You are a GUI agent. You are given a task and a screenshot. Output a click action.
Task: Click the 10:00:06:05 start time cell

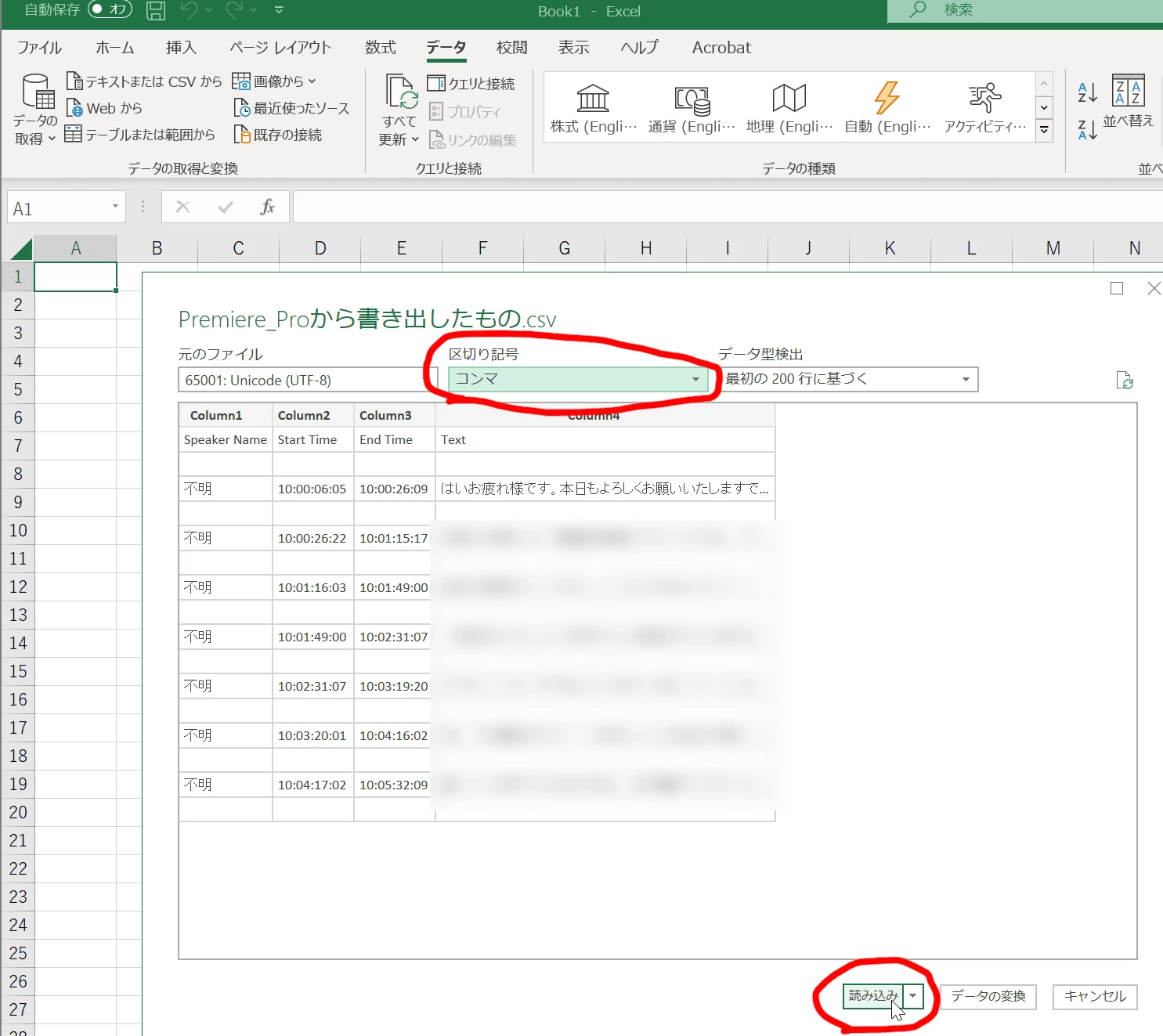(312, 489)
